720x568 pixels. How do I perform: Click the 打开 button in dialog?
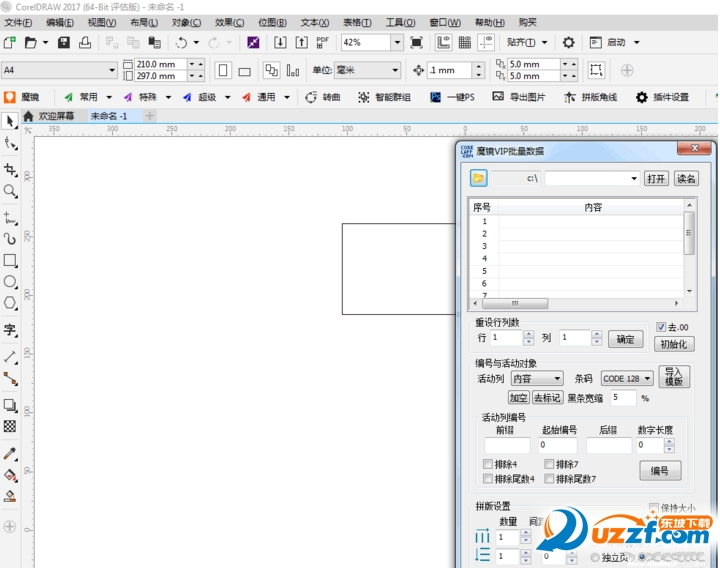tap(655, 178)
